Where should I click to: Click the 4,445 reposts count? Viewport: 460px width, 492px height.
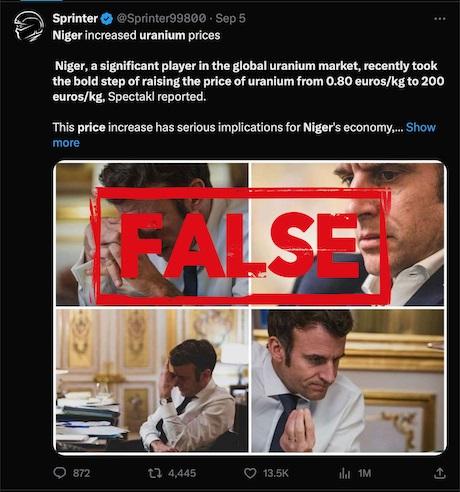[182, 473]
